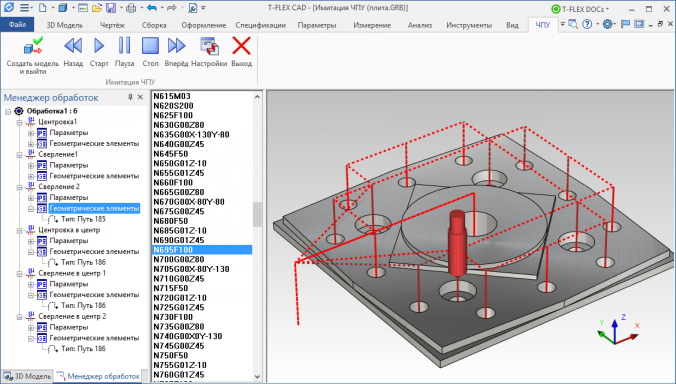The image size is (676, 384).
Task: Click the G-code list scrollbar down arrow
Action: tap(257, 377)
